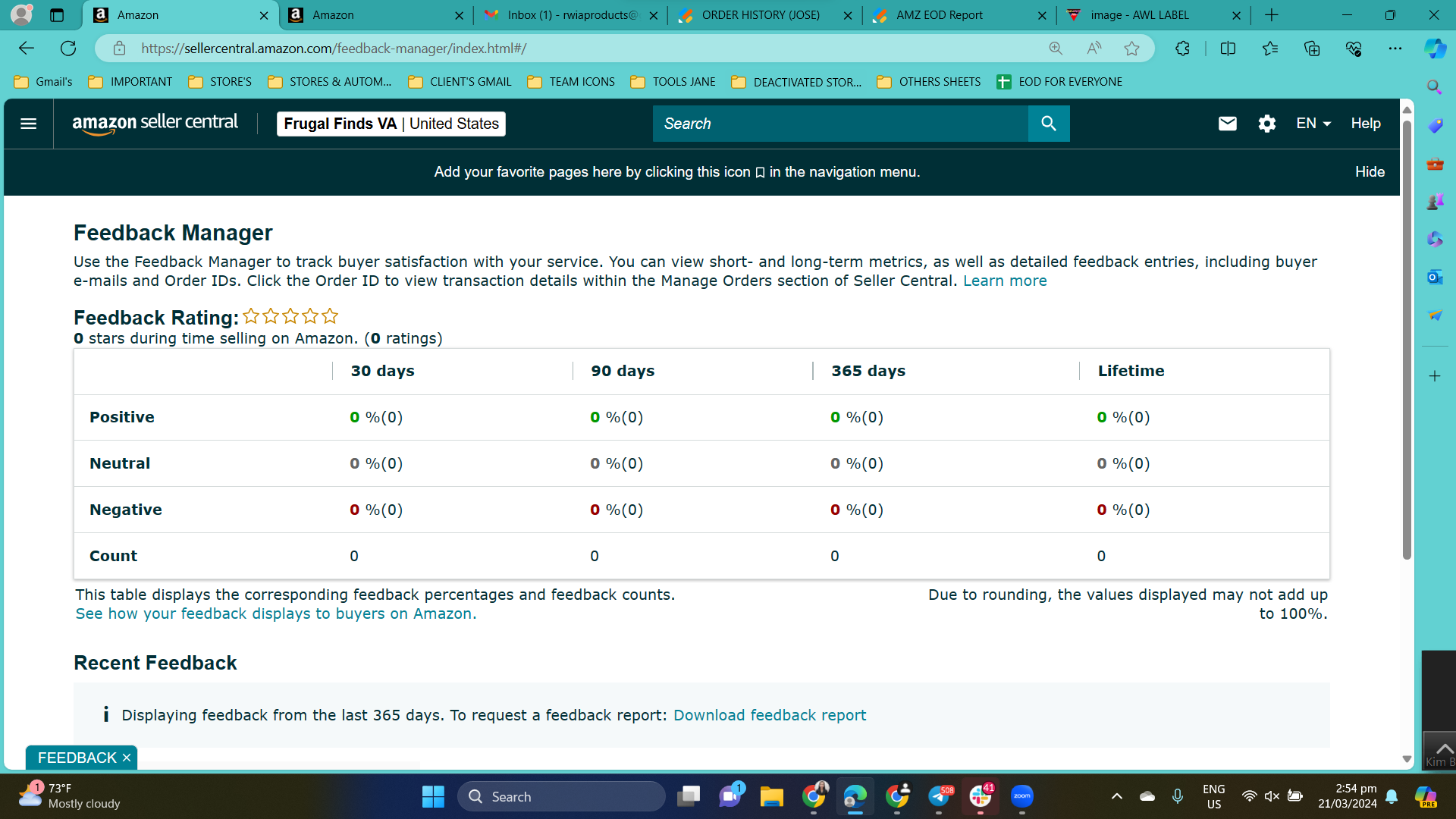1456x819 pixels.
Task: Open Browser essentials heart icon
Action: [x=1354, y=49]
